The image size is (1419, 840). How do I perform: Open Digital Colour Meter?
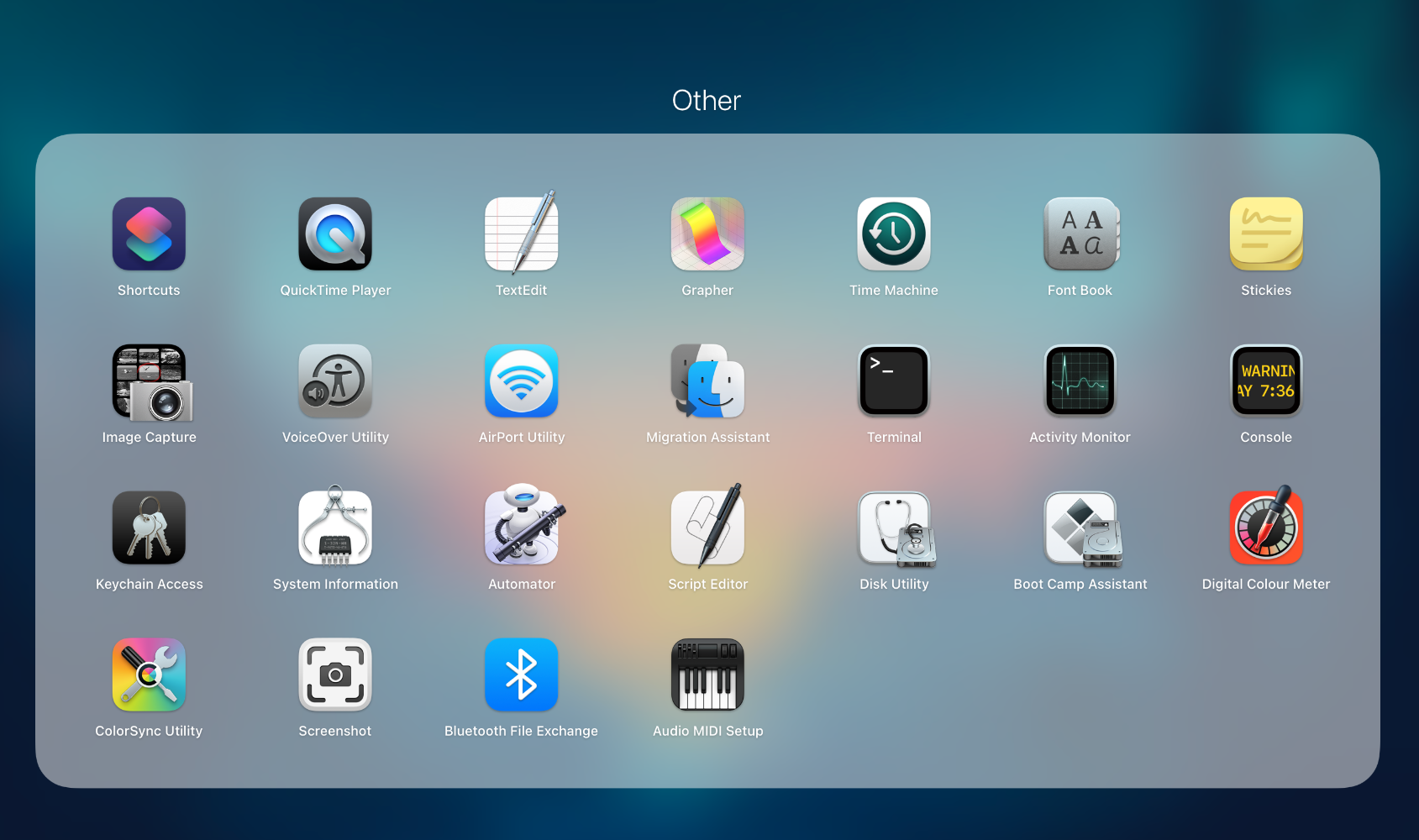tap(1266, 528)
